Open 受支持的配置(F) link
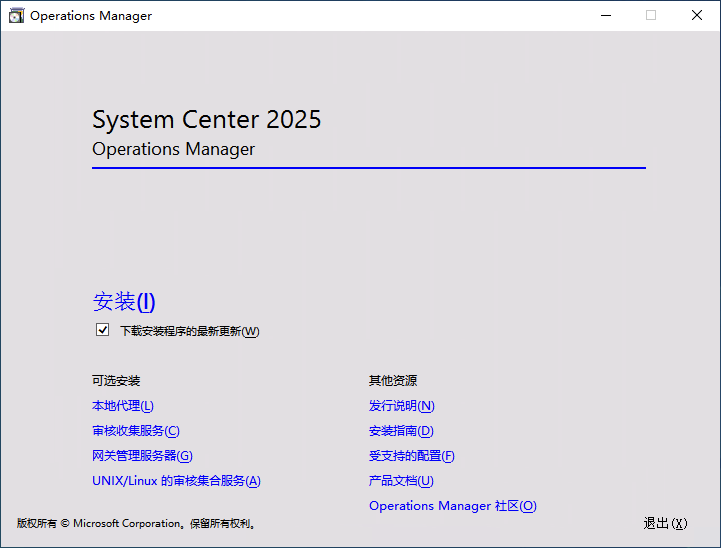Viewport: 721px width, 548px height. [412, 456]
